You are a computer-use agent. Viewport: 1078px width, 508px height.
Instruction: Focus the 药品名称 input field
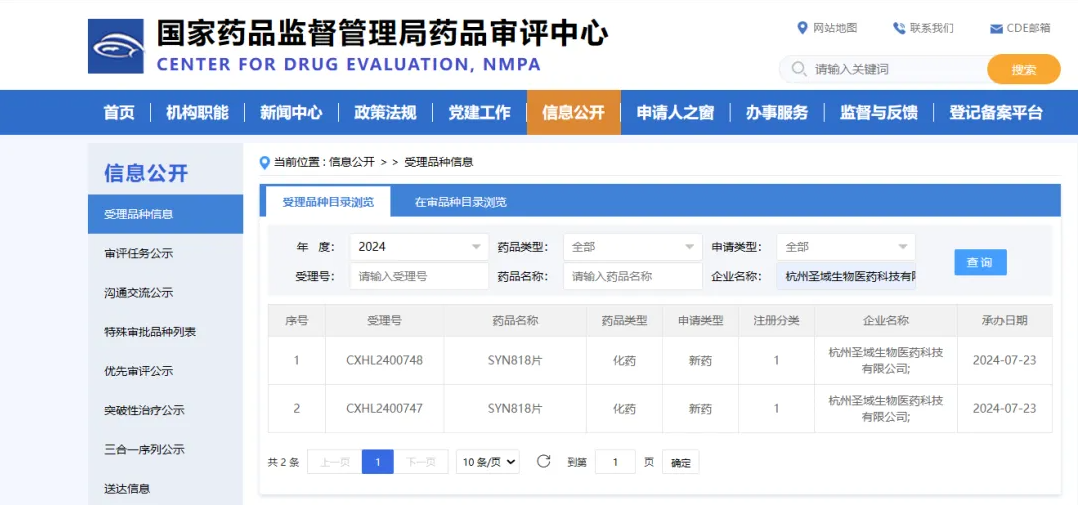[632, 277]
